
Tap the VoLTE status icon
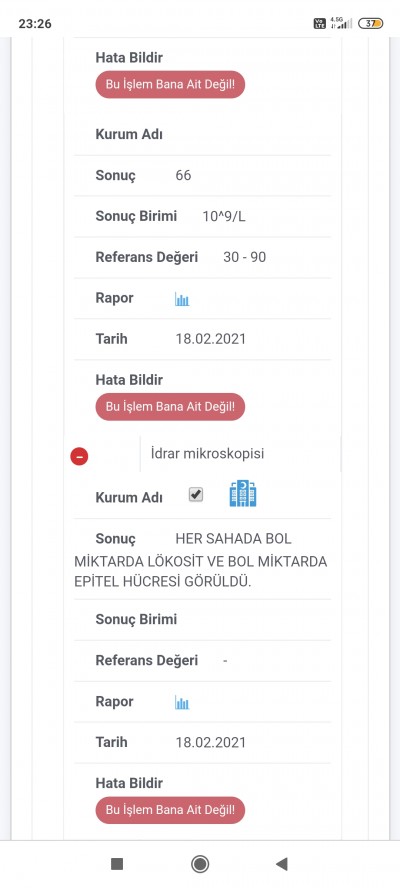pyautogui.click(x=320, y=23)
